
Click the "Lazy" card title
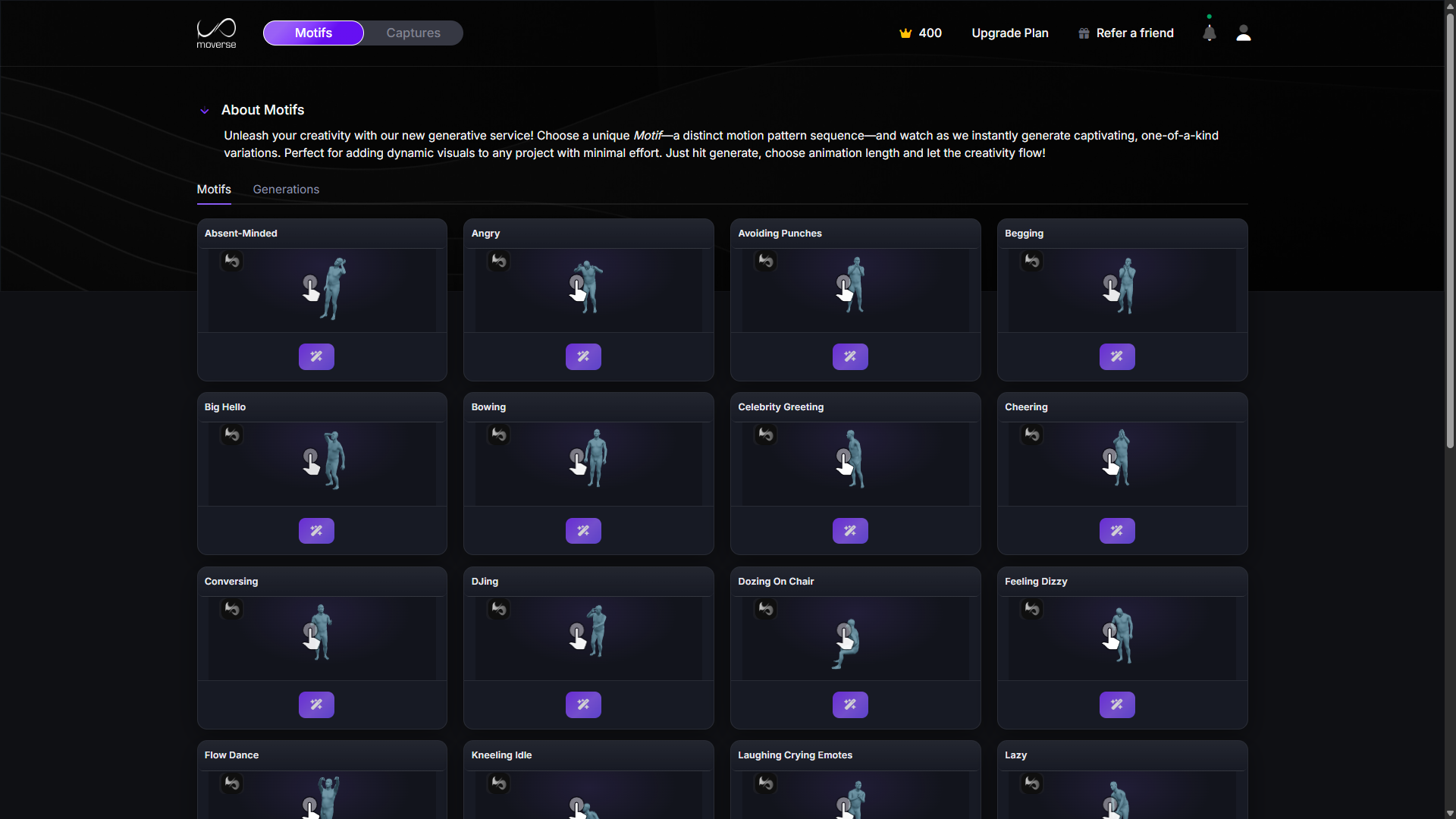[x=1015, y=755]
